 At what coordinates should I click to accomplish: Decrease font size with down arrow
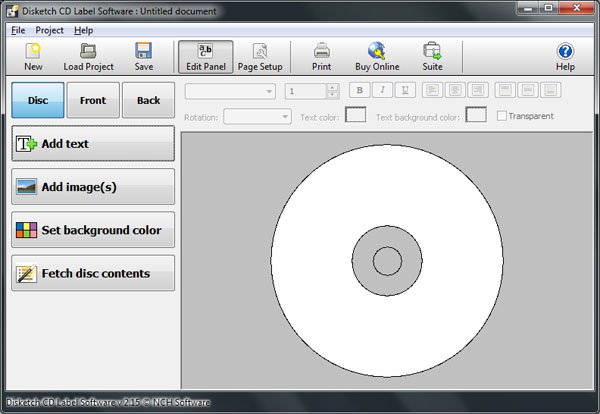pyautogui.click(x=333, y=95)
